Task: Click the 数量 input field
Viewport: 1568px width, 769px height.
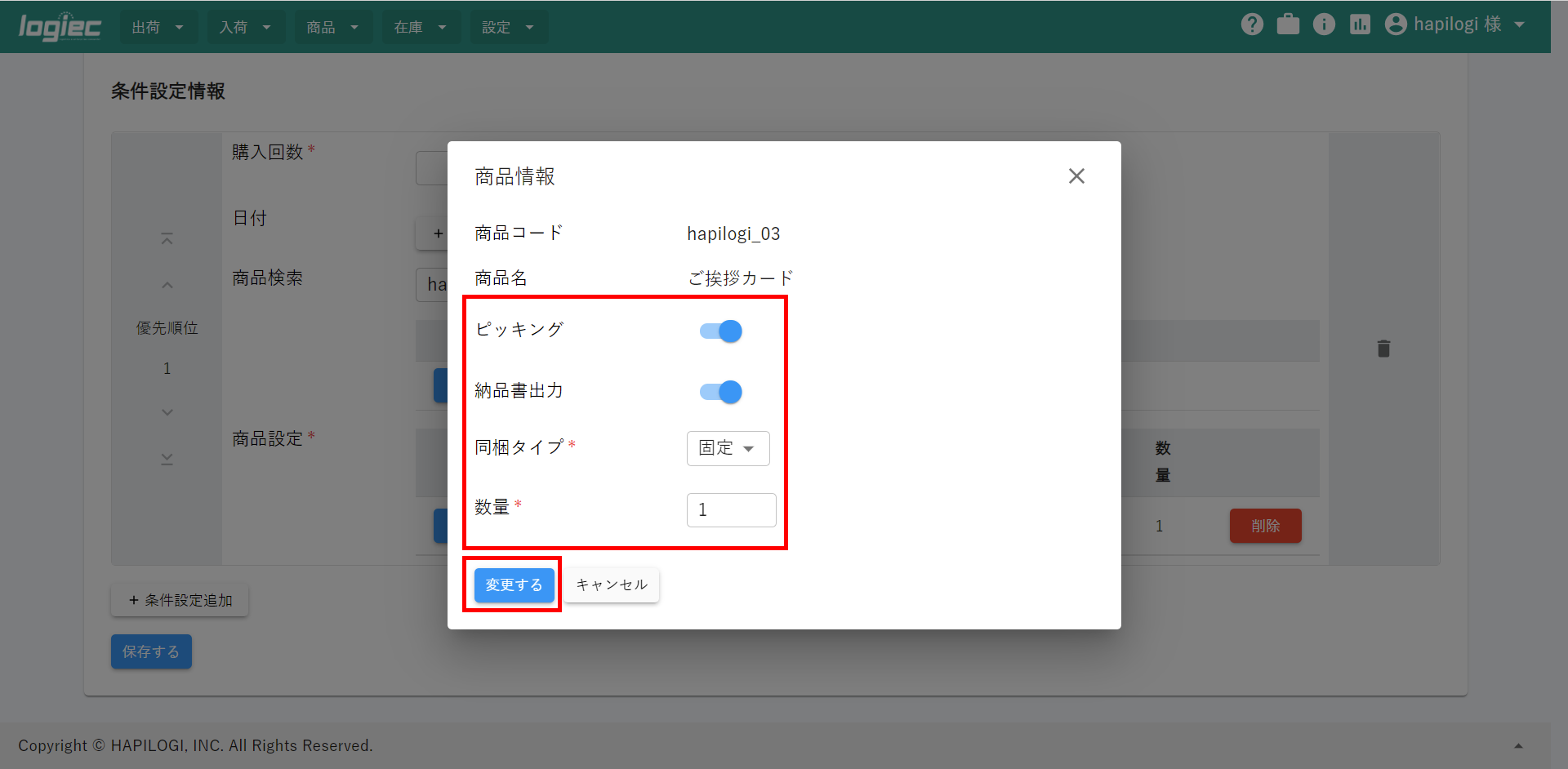Action: (x=731, y=510)
